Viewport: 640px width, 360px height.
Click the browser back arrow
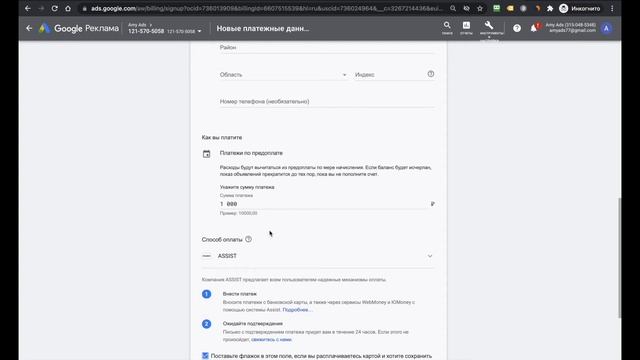28,8
